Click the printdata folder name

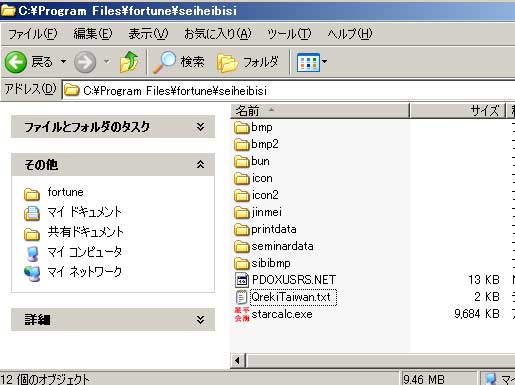pos(274,229)
